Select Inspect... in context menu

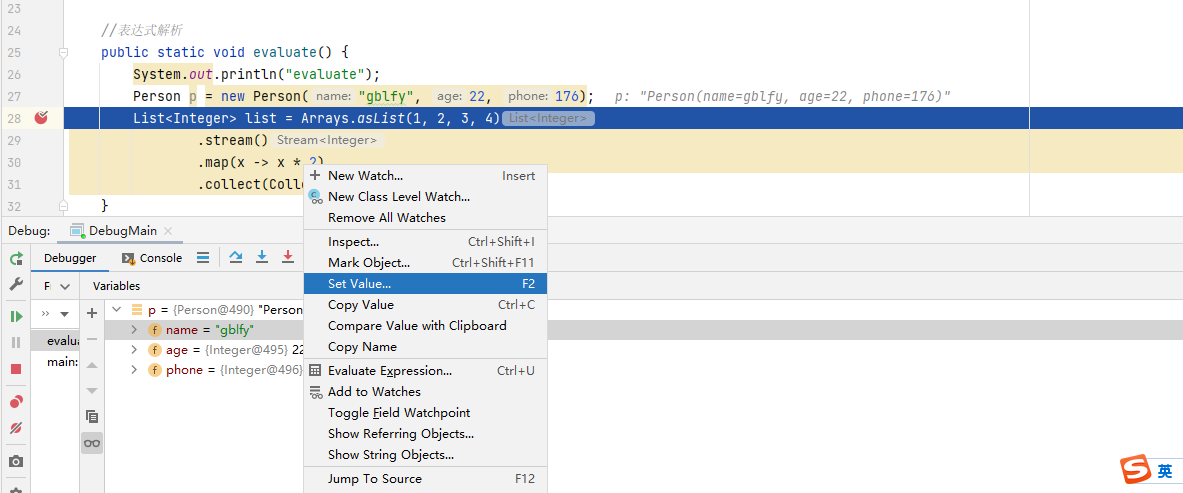[425, 242]
